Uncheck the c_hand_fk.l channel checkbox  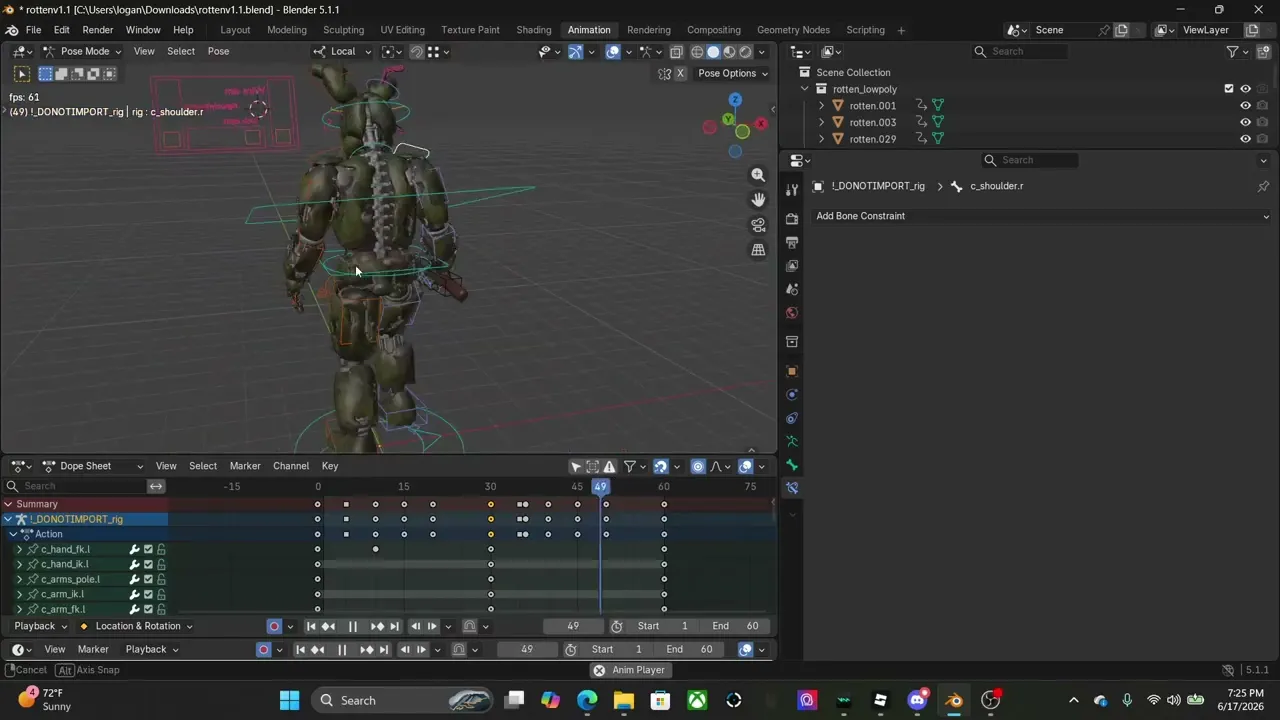[148, 549]
